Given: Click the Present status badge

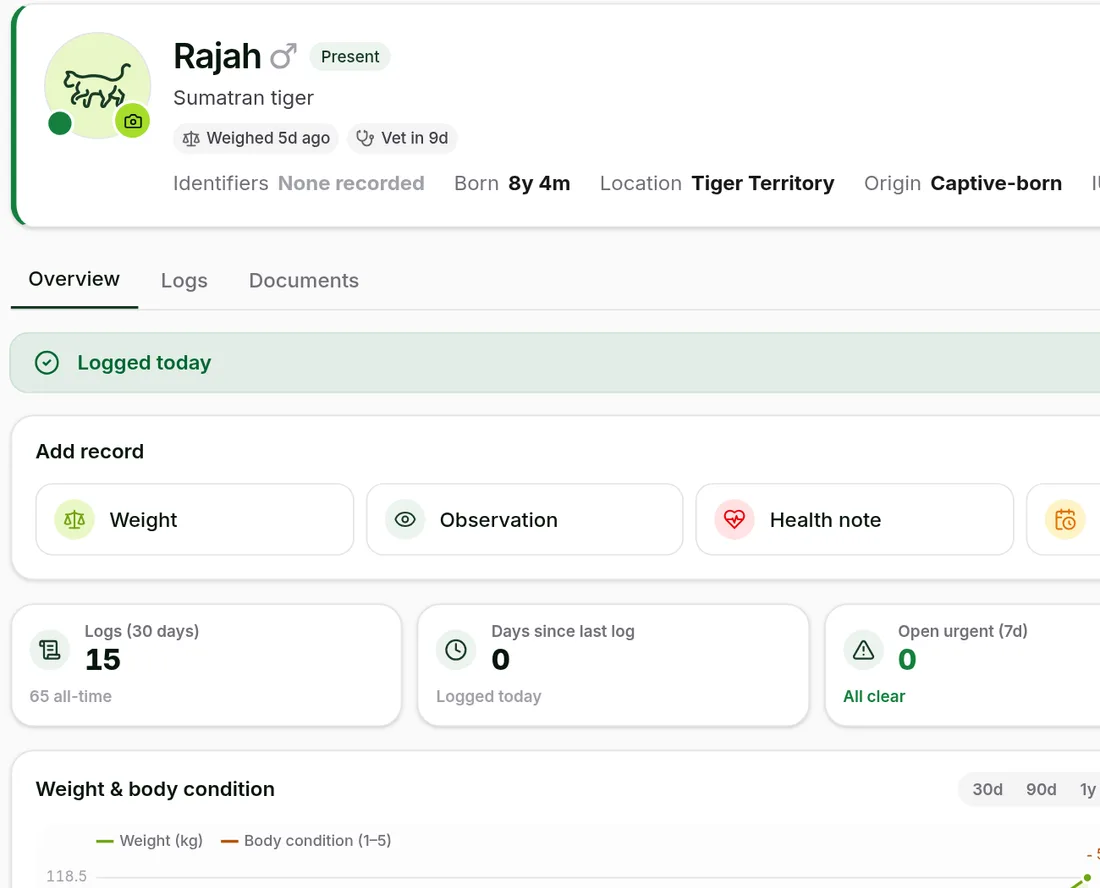Looking at the screenshot, I should click(x=350, y=57).
